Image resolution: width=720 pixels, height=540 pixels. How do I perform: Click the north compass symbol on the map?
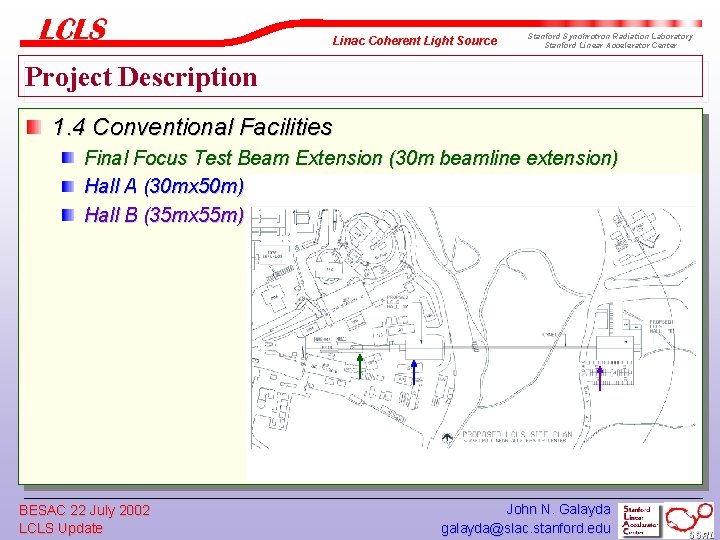pos(447,438)
